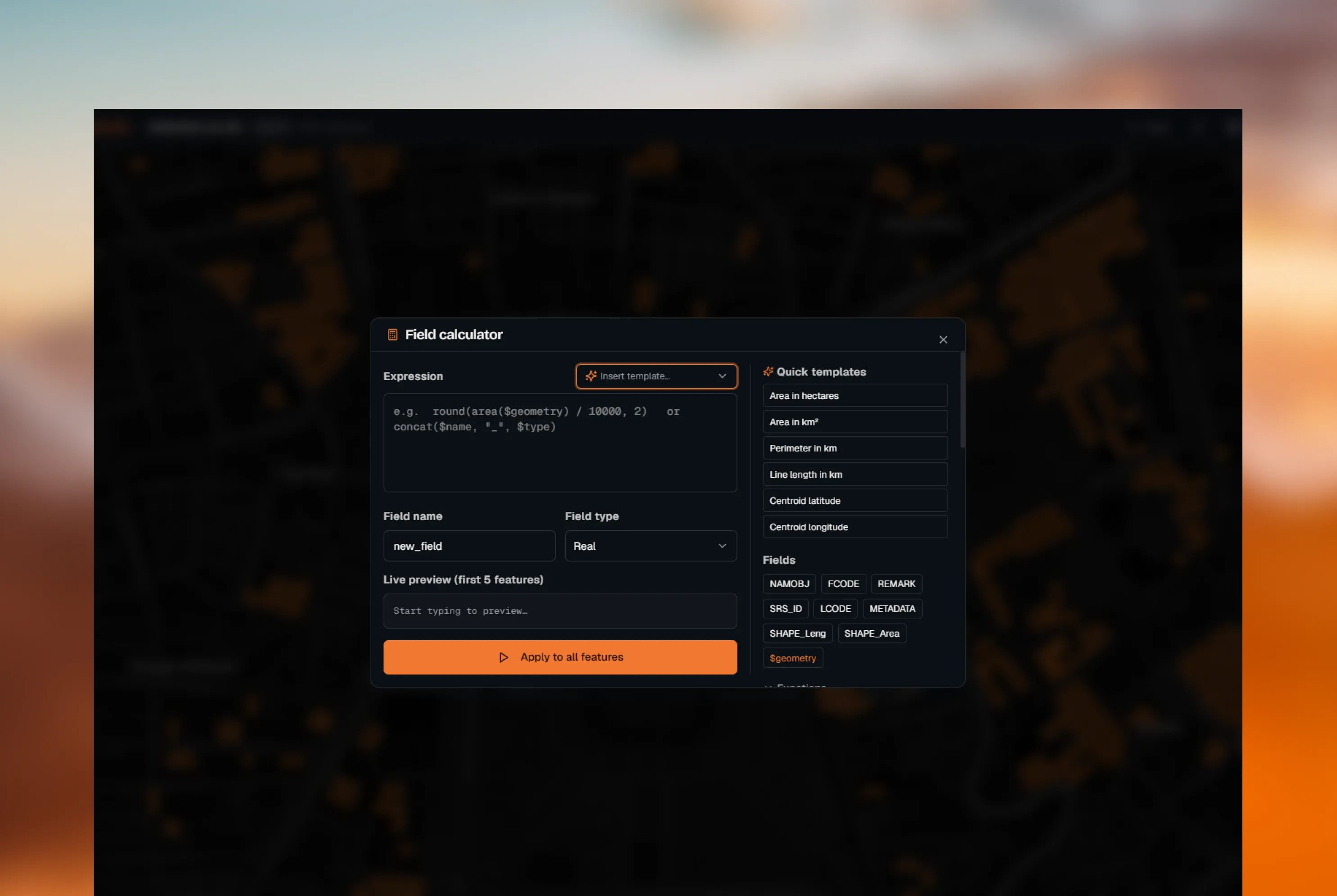
Task: Click the Field type chevron arrow
Action: coord(722,546)
